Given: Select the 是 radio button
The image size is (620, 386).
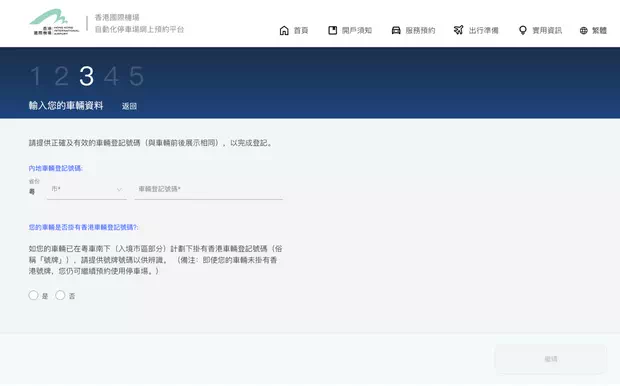Looking at the screenshot, I should 33,295.
